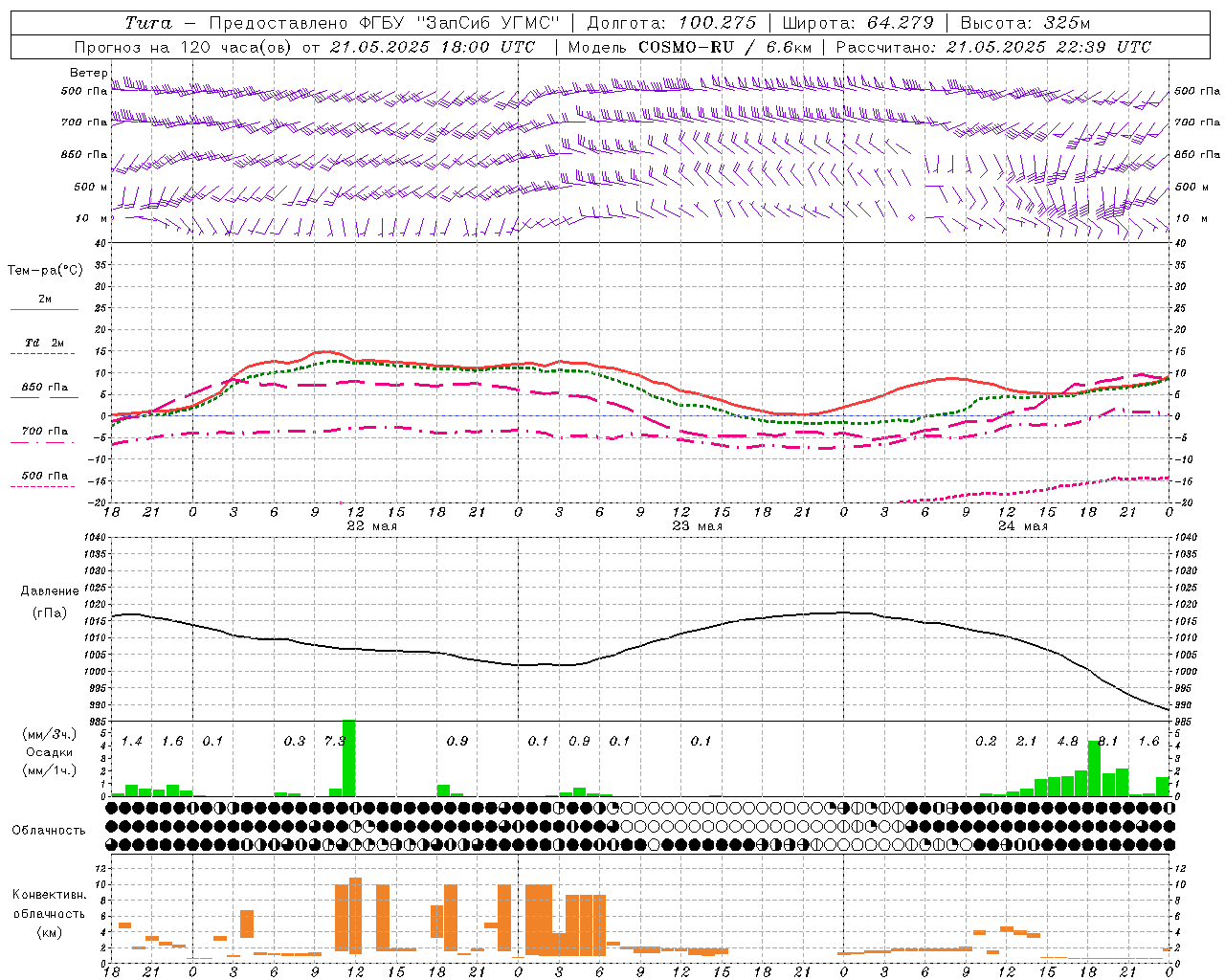Click the "Высота: 325м" header field
Image resolution: width=1225 pixels, height=980 pixels.
coord(1025,23)
